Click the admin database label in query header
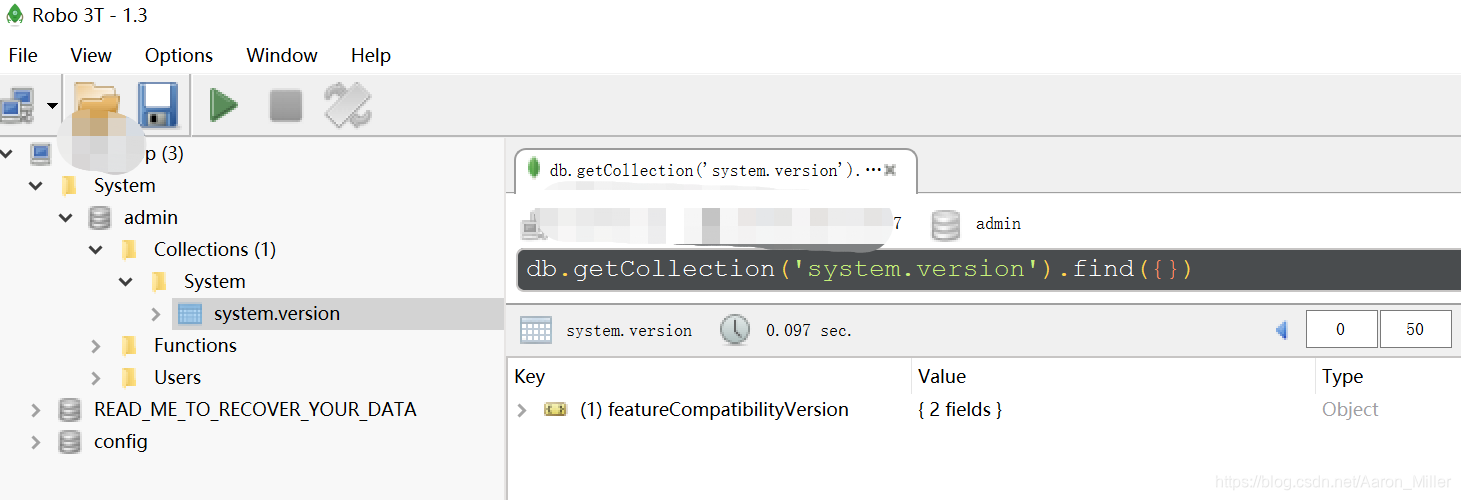This screenshot has width=1461, height=500. point(998,224)
